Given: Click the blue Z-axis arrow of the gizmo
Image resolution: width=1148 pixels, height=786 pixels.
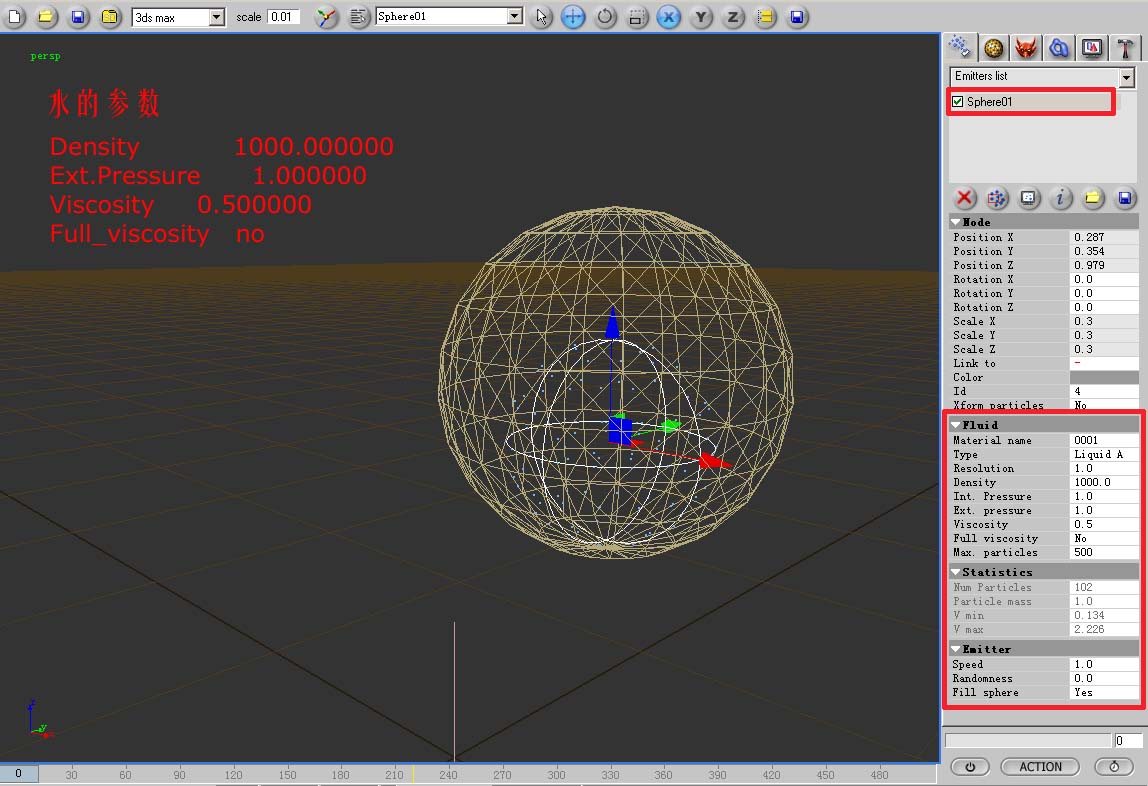Looking at the screenshot, I should (612, 323).
